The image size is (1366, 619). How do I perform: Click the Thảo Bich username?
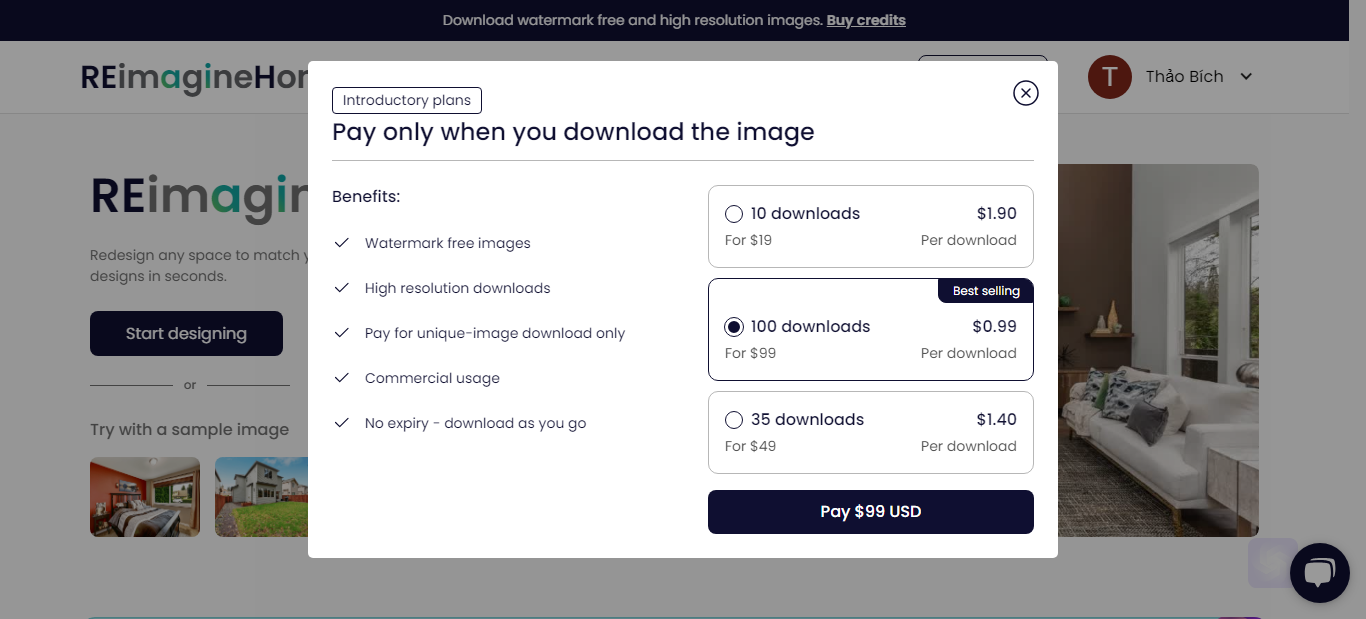tap(1184, 77)
